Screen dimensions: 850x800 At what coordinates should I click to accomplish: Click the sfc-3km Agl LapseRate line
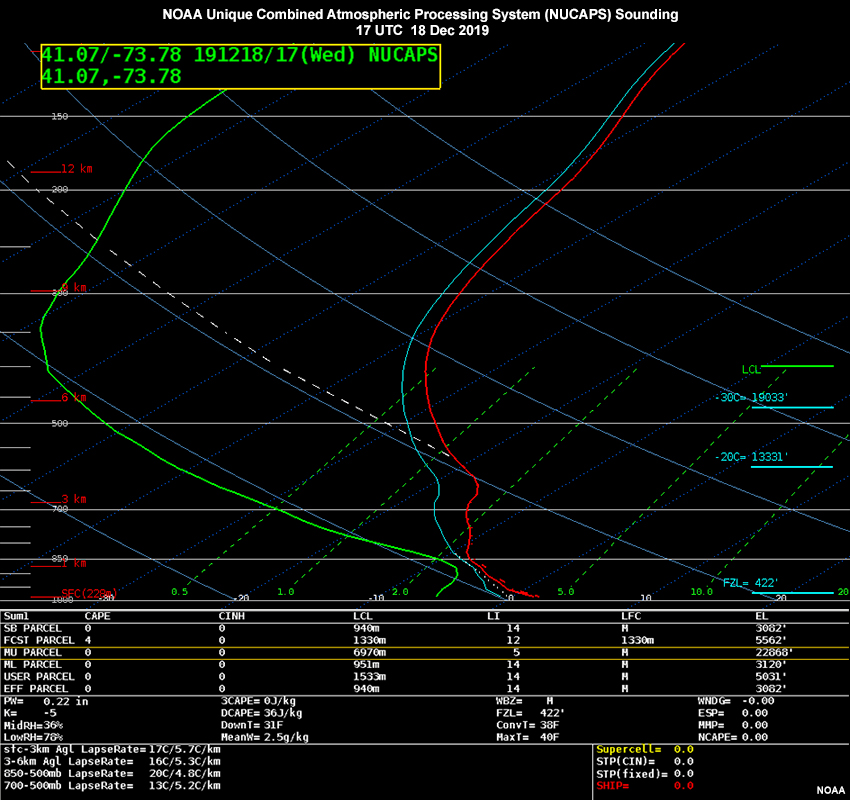[x=112, y=750]
